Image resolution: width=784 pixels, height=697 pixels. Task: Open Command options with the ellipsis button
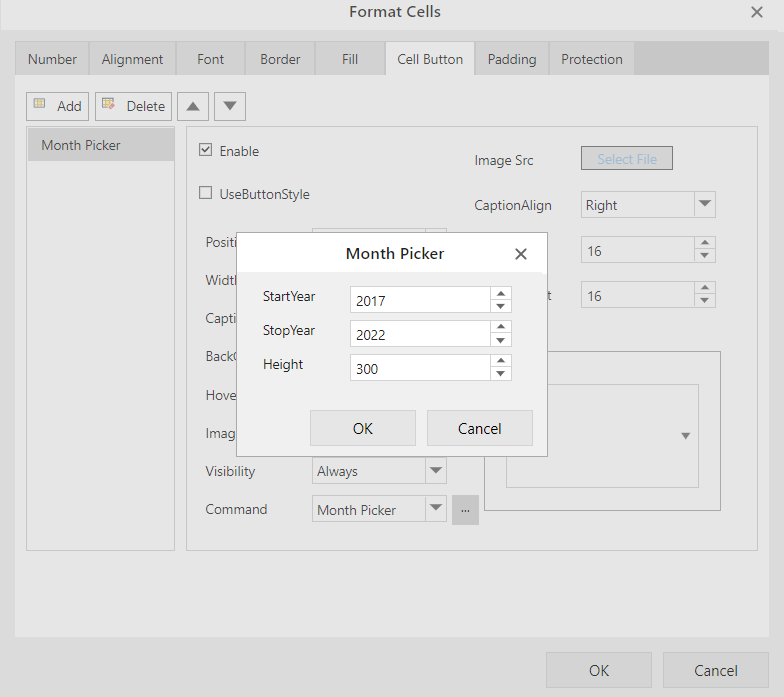tap(465, 510)
